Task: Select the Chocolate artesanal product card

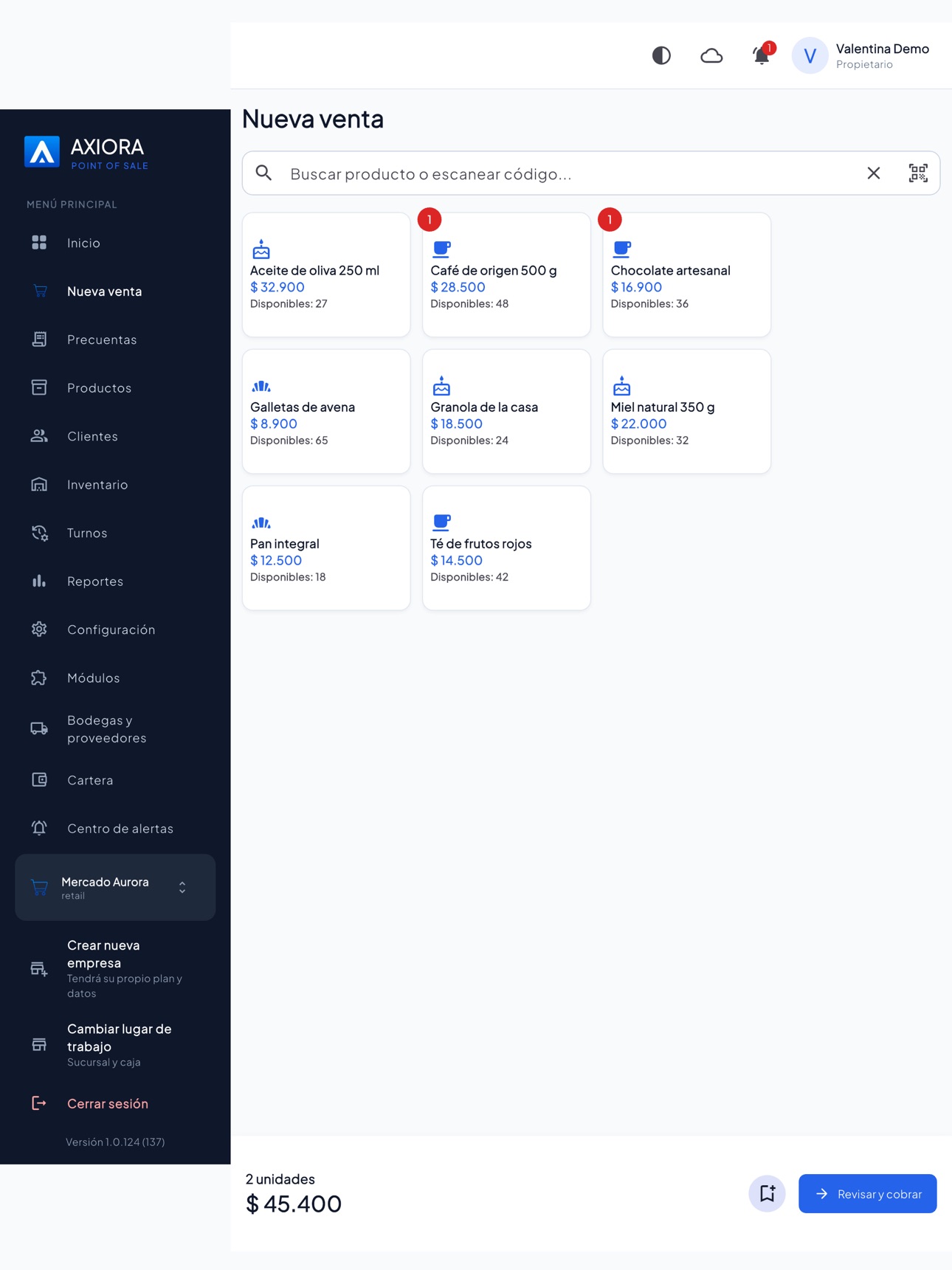Action: point(686,275)
